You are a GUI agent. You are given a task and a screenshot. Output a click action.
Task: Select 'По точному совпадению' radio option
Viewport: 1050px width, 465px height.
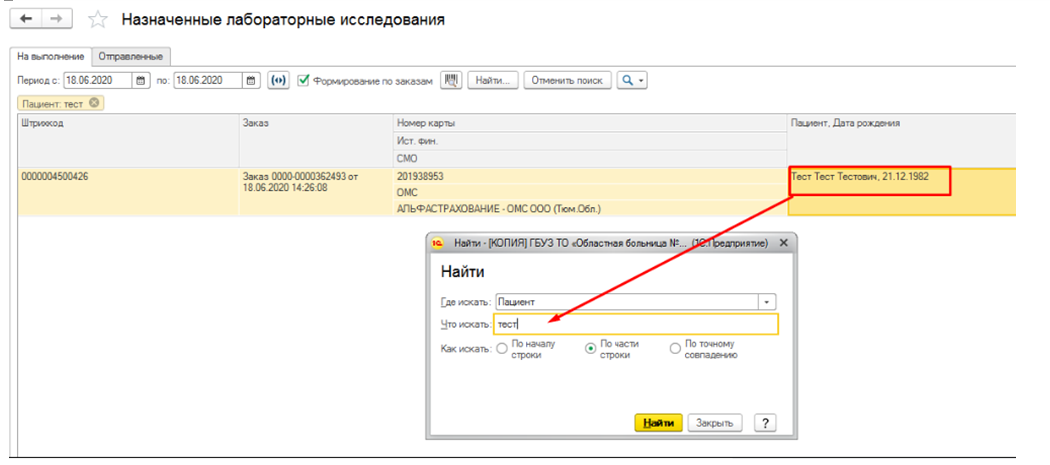click(x=675, y=349)
